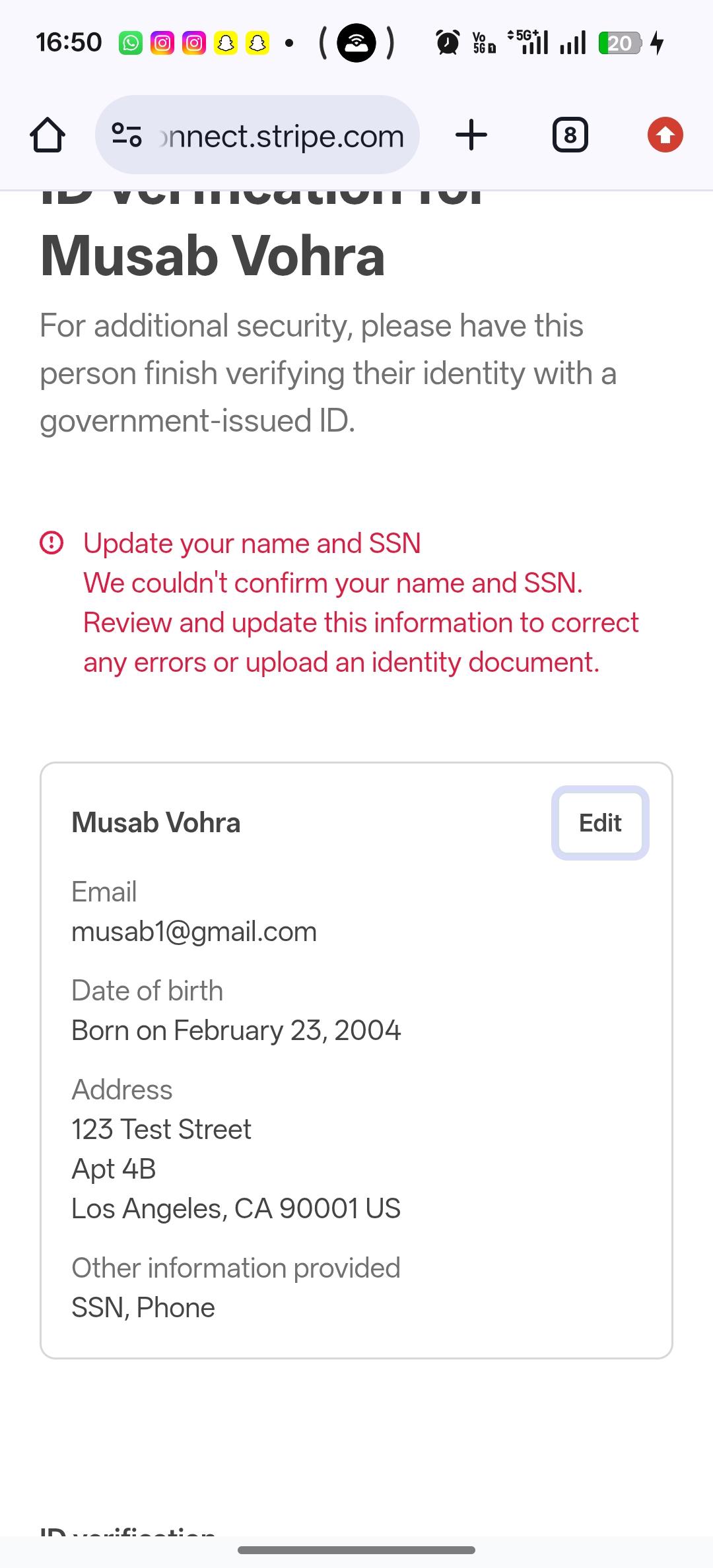Tap the "SSN, Phone" information line
This screenshot has height=1568, width=713.
click(x=143, y=1308)
